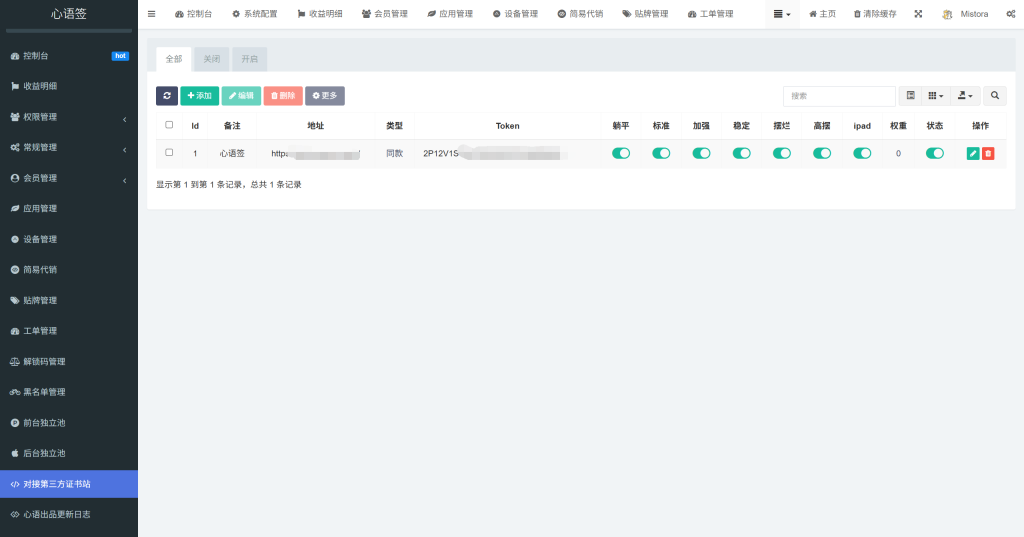Open 控制台 in top navigation
The image size is (1024, 537).
click(x=193, y=14)
